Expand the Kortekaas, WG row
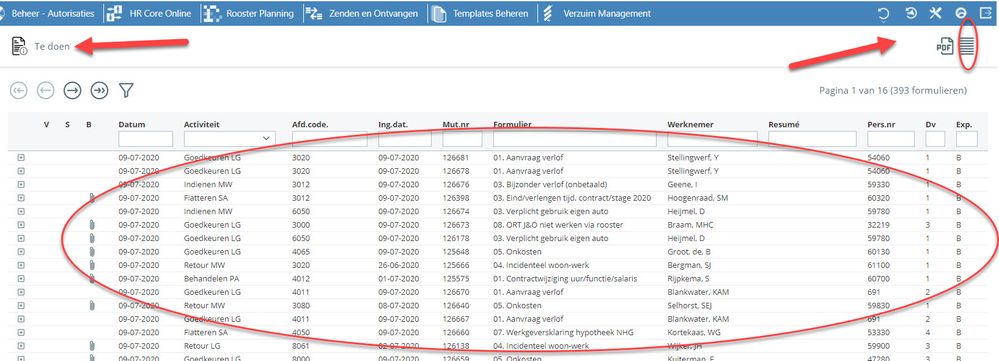 coord(20,332)
